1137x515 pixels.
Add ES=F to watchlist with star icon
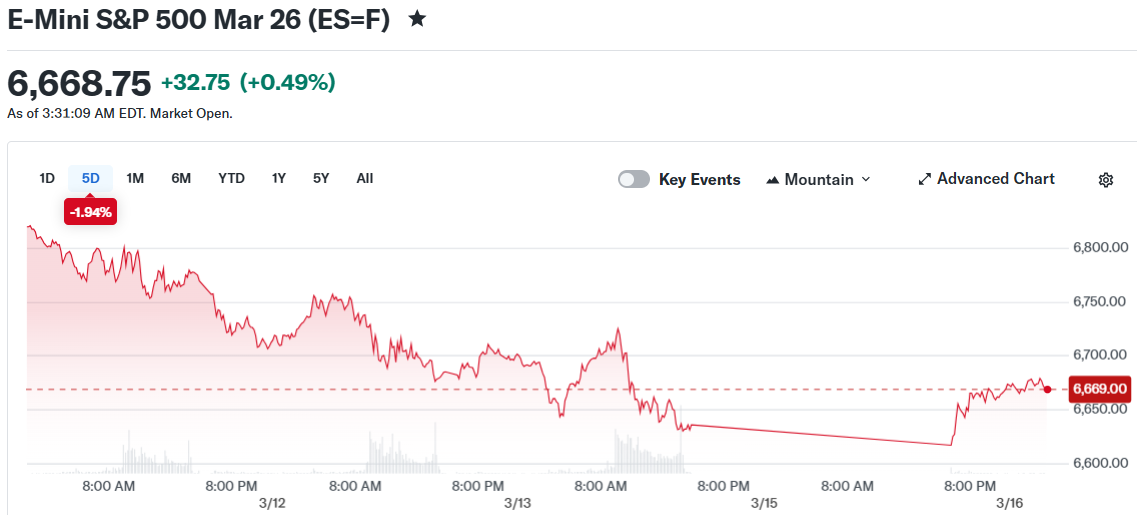[418, 18]
